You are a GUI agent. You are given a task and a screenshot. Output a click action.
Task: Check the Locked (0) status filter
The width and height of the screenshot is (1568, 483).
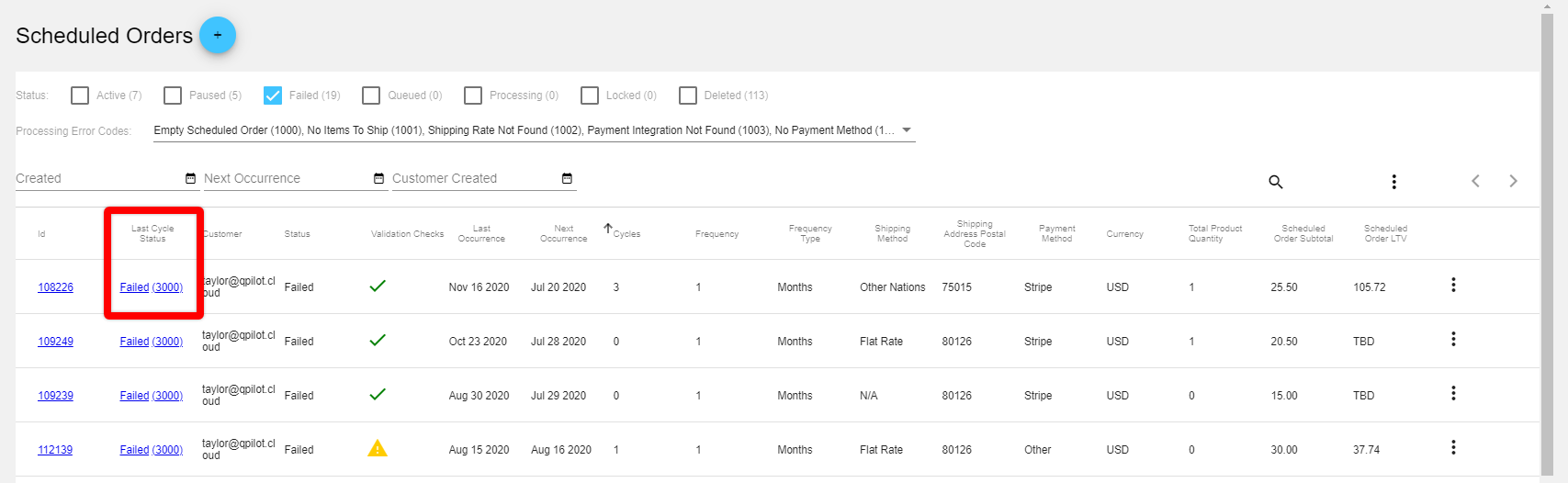590,95
